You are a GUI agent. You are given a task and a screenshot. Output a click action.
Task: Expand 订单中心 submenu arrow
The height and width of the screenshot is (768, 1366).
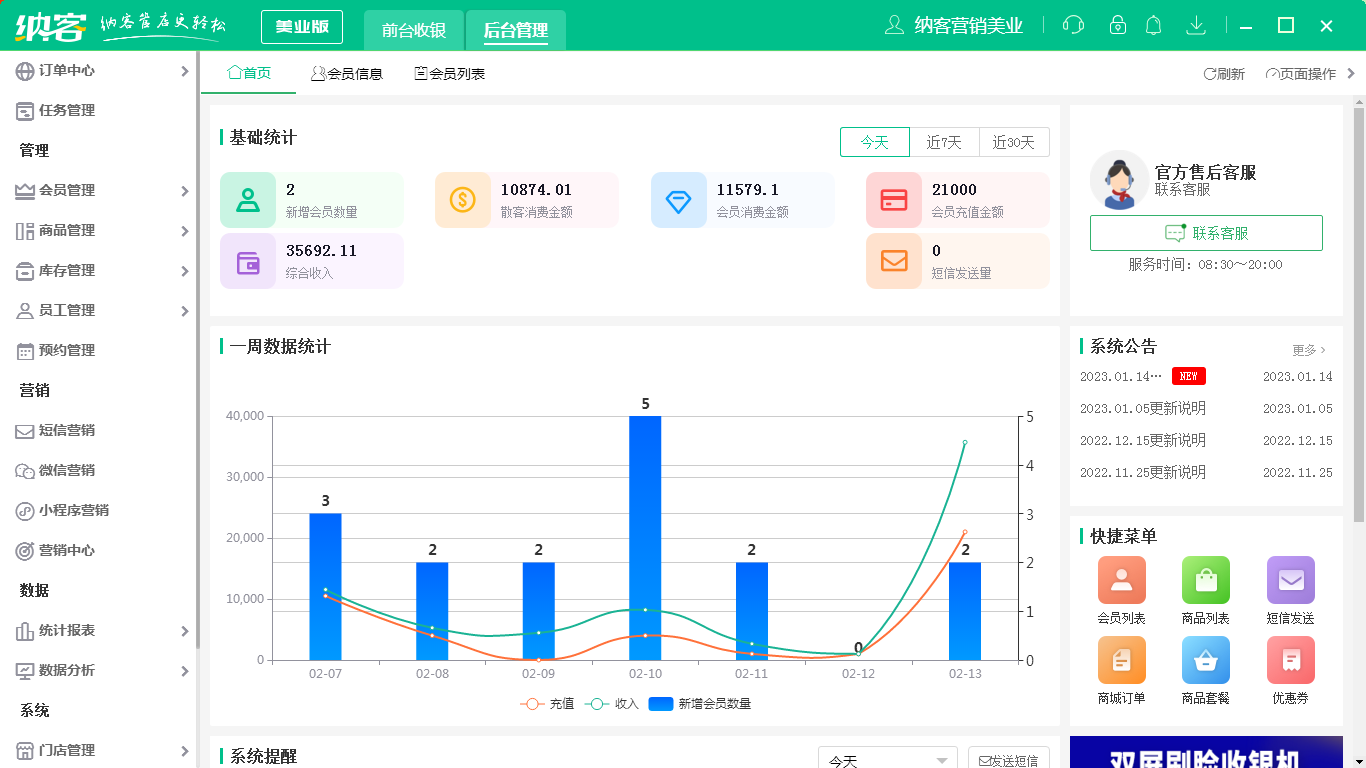[x=184, y=71]
